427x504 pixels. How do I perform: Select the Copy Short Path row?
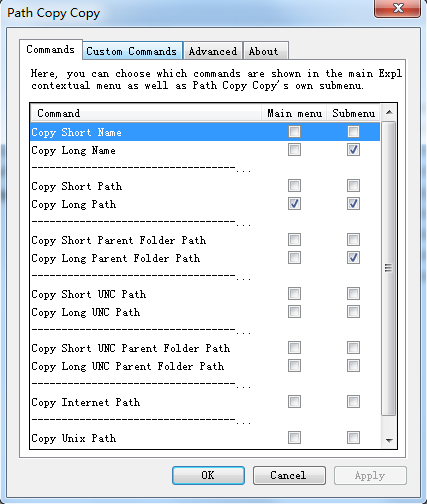click(x=205, y=186)
